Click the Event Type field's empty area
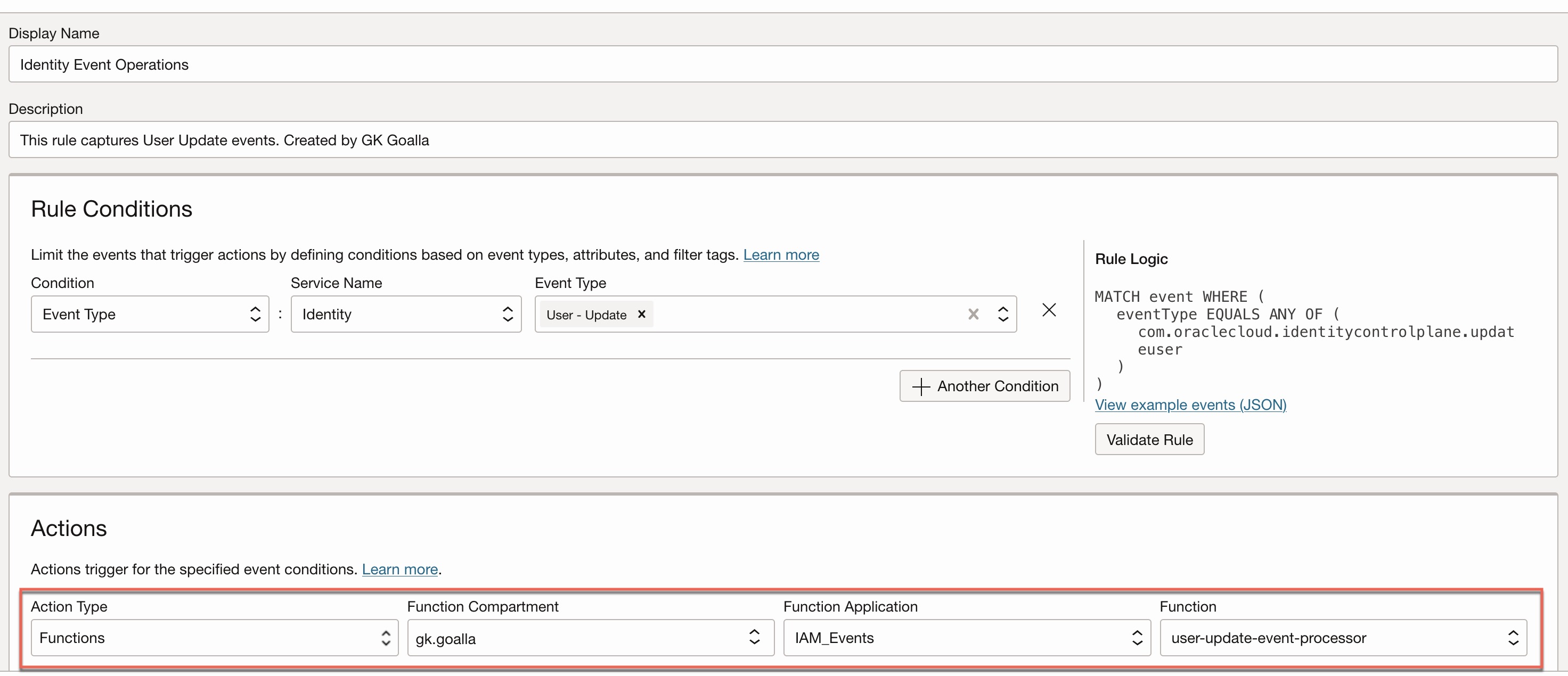The width and height of the screenshot is (1568, 676). tap(804, 314)
